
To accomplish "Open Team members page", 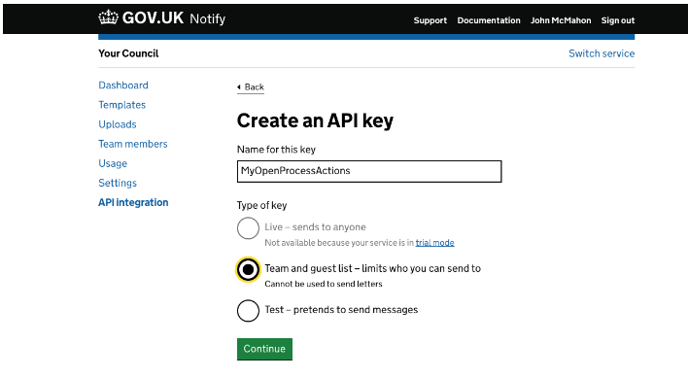I will (x=133, y=144).
